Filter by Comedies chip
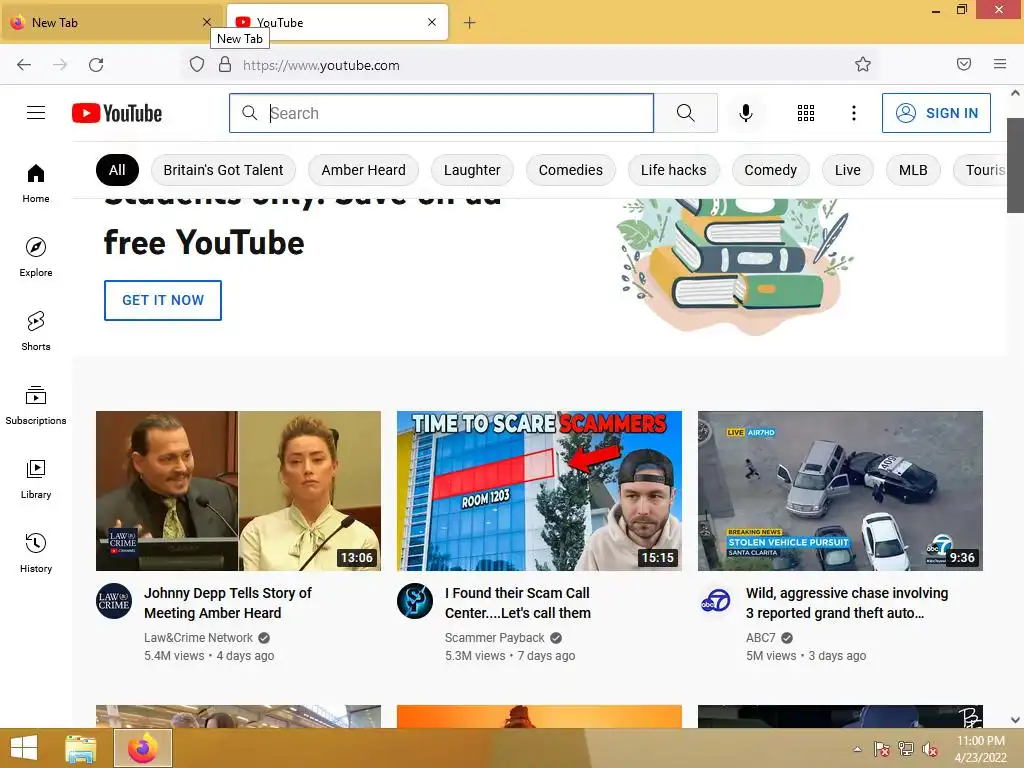The width and height of the screenshot is (1024, 768). pos(571,170)
